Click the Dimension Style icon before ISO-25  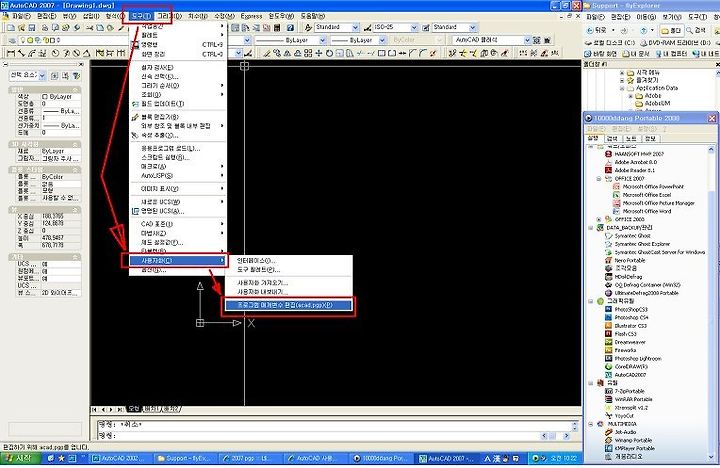pos(367,28)
